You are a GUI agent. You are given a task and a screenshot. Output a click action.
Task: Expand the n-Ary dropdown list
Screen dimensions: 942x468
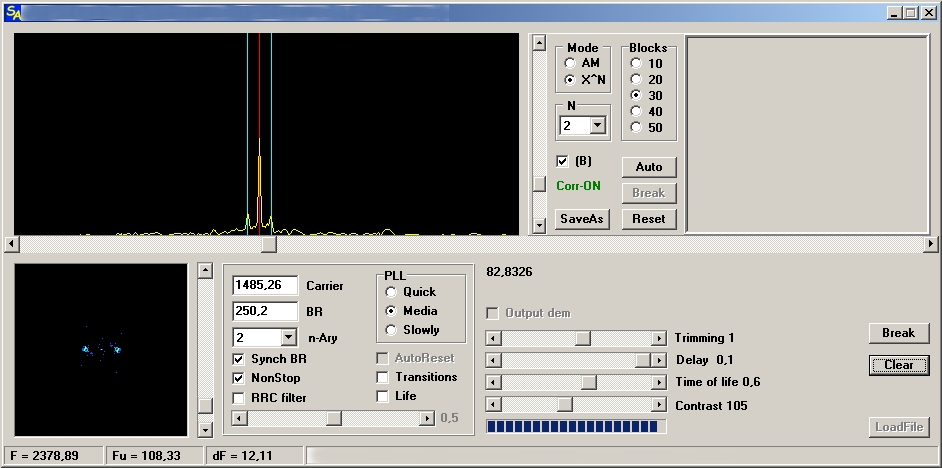(x=289, y=338)
